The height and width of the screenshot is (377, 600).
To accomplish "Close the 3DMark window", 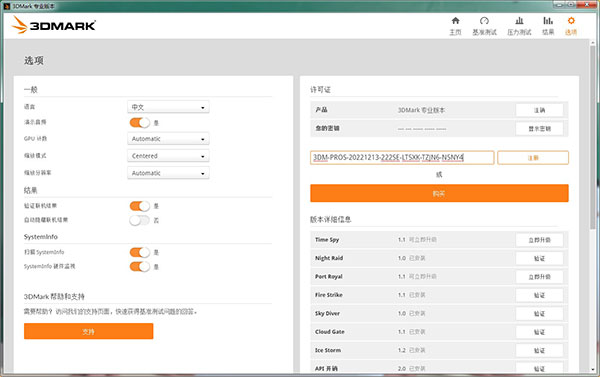I will pos(587,5).
